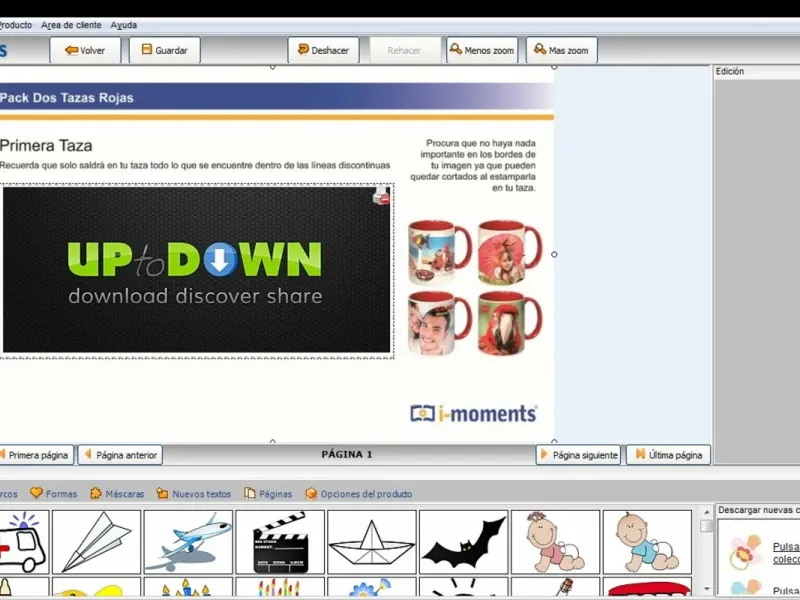Select the baby girl in pink clipart

tap(556, 542)
